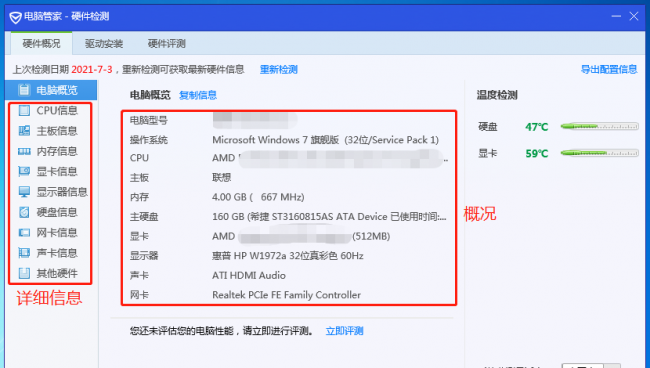Screen dimensions: 650x368
Task: Click the 160 GB 希捷 ST3160815AS disk value
Action: [329, 216]
